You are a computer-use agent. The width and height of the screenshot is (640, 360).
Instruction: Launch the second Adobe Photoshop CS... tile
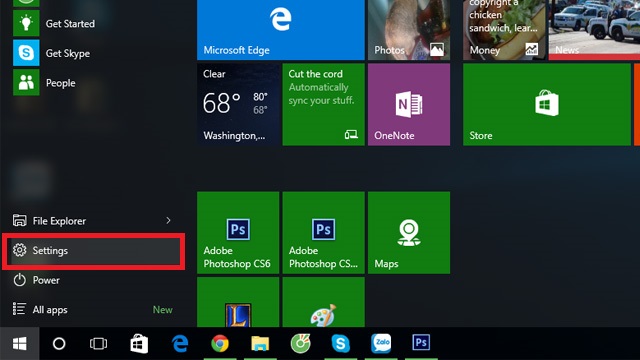323,233
